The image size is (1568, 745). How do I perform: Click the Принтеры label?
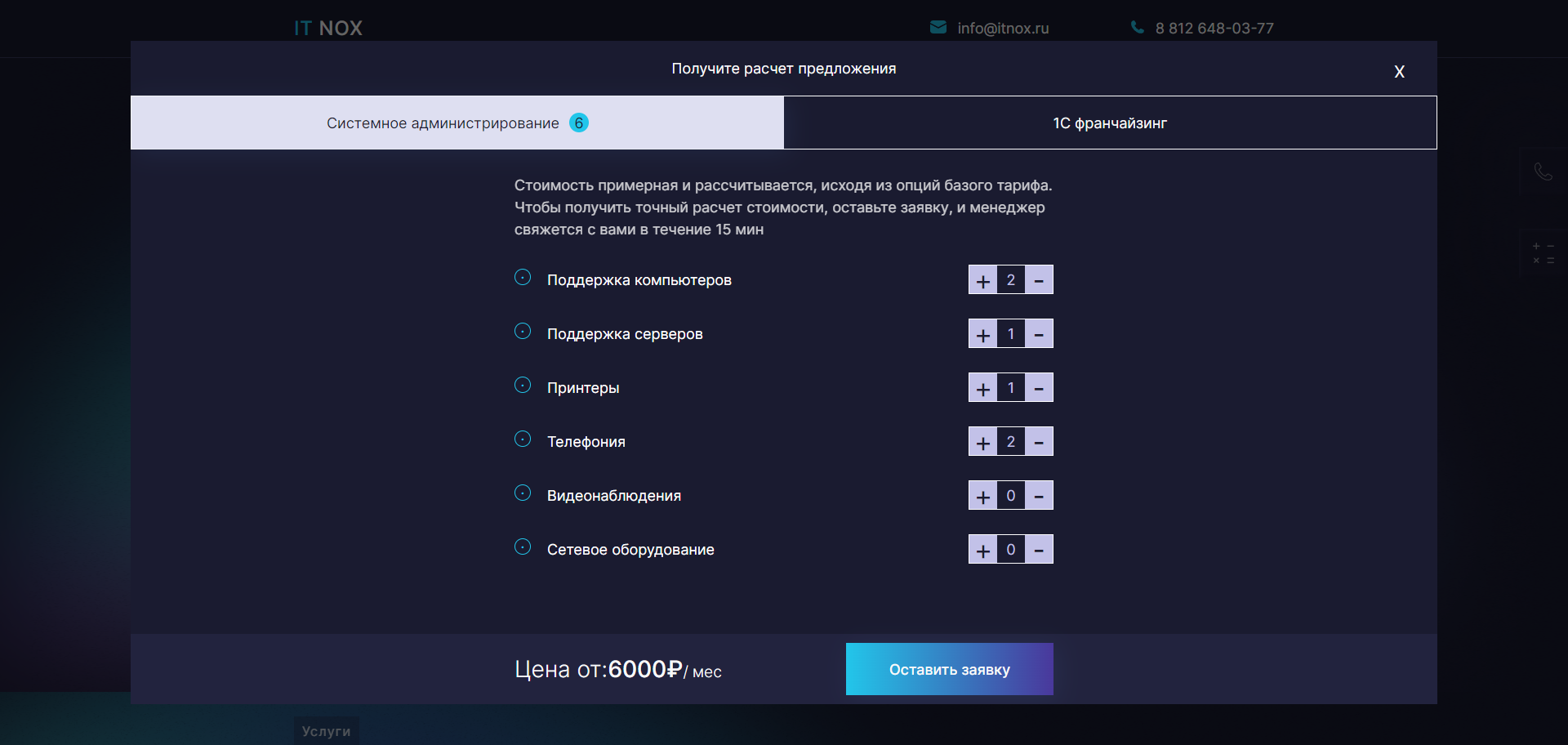[x=583, y=388]
